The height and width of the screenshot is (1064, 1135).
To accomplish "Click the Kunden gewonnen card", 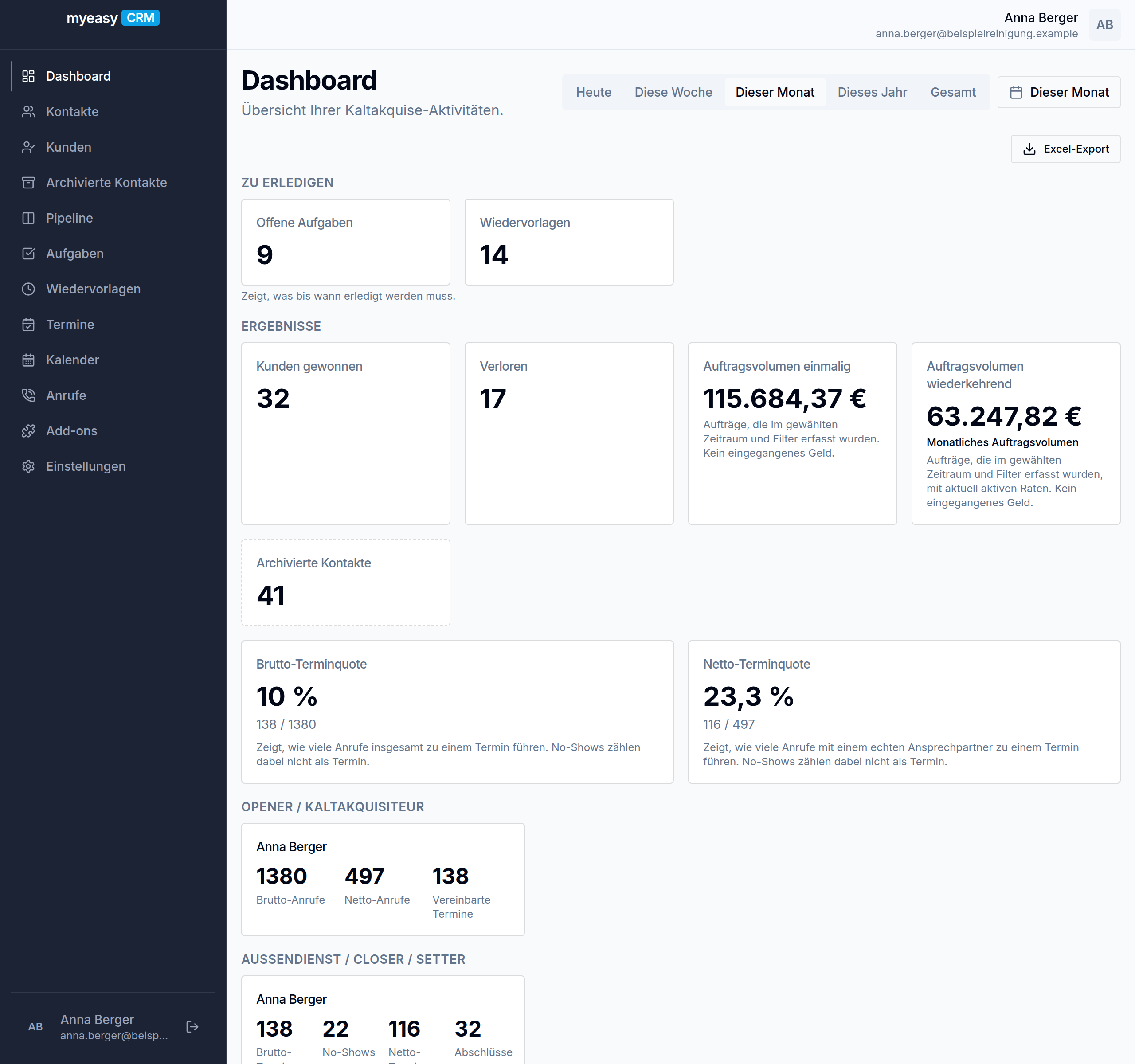I will [345, 434].
